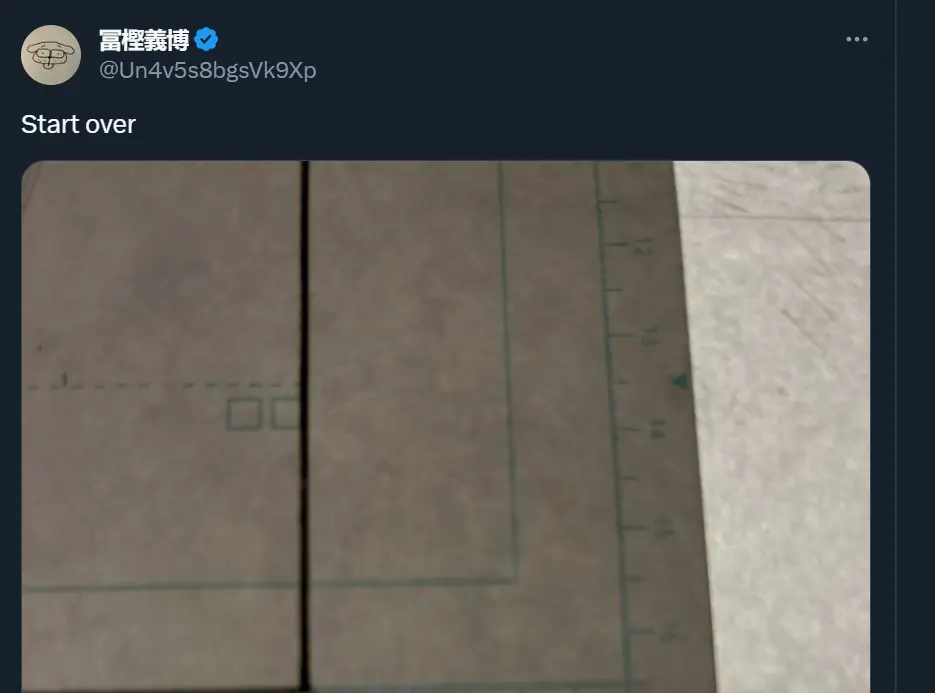Open the three-dot more options menu
Image resolution: width=935 pixels, height=693 pixels.
(857, 39)
